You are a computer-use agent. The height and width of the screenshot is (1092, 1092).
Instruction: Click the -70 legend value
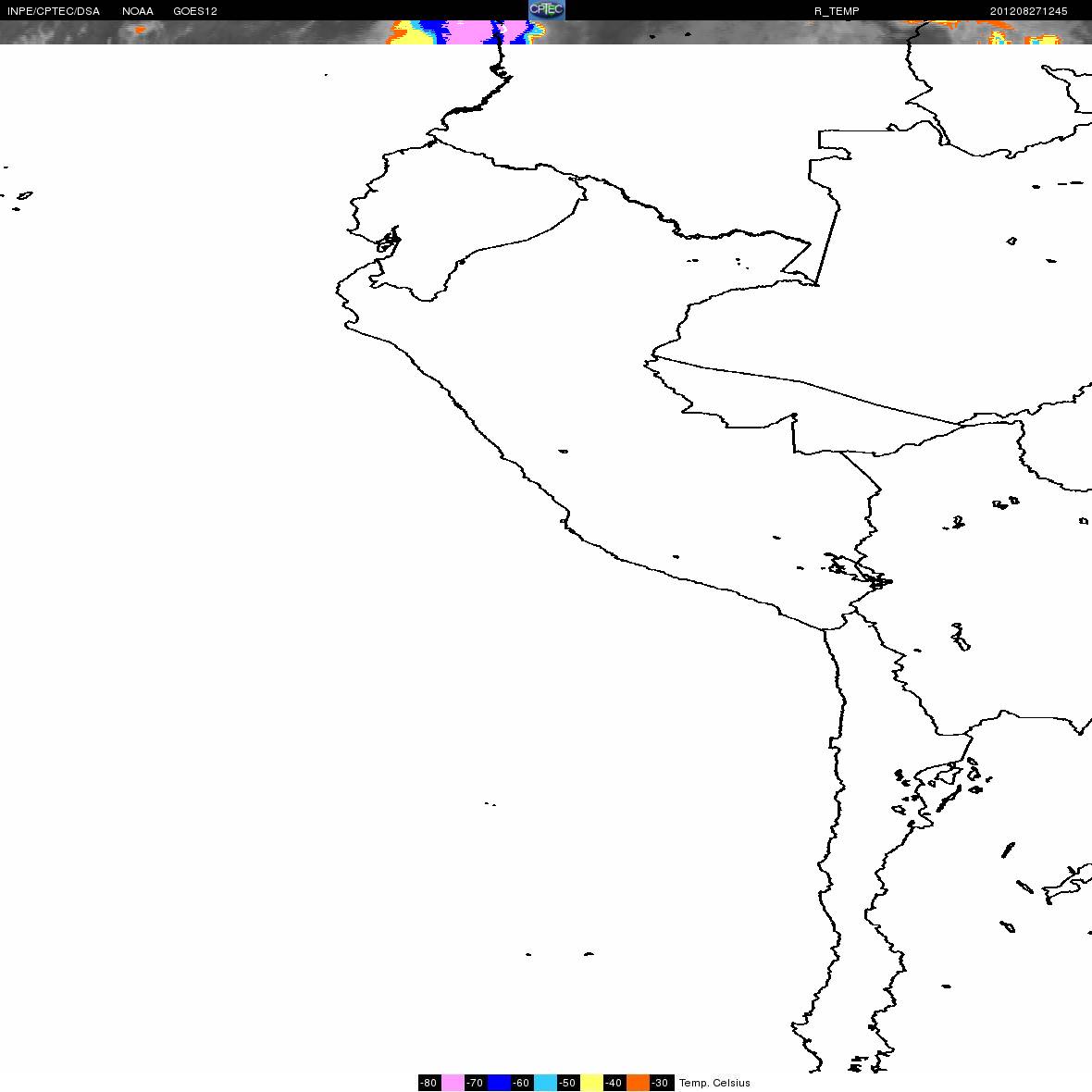(x=475, y=1082)
